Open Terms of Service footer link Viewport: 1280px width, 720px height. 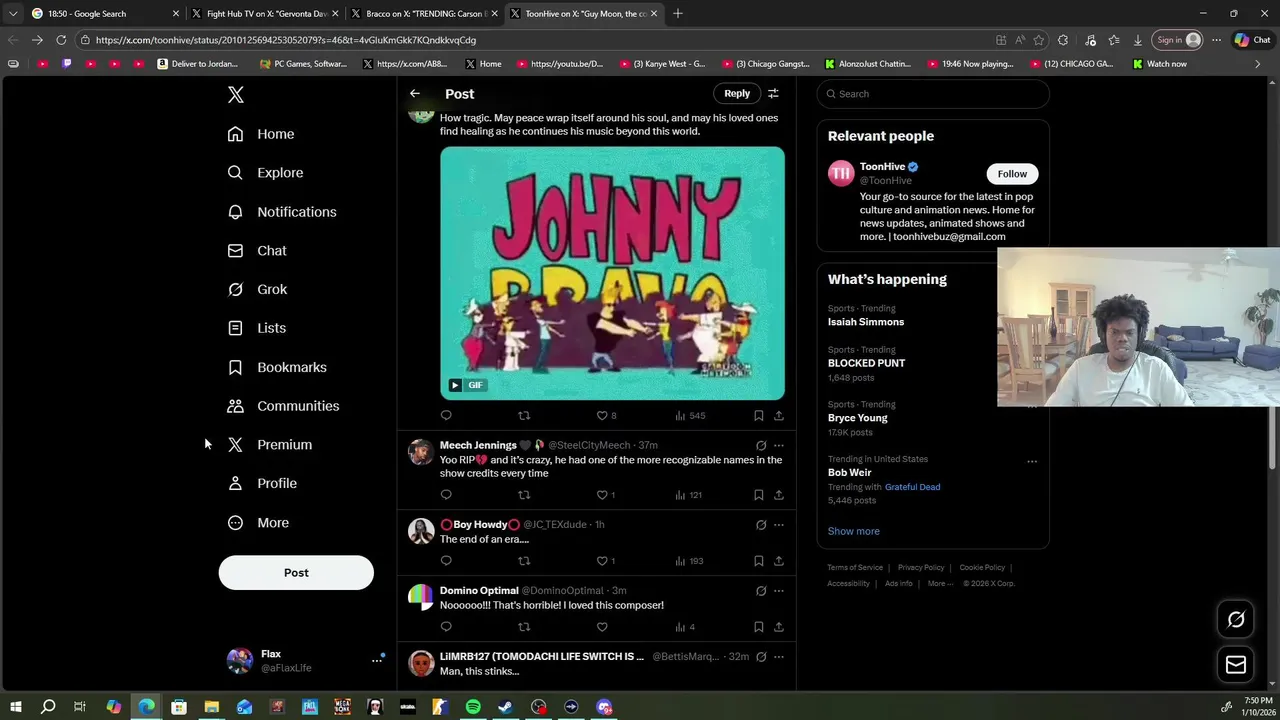[855, 568]
